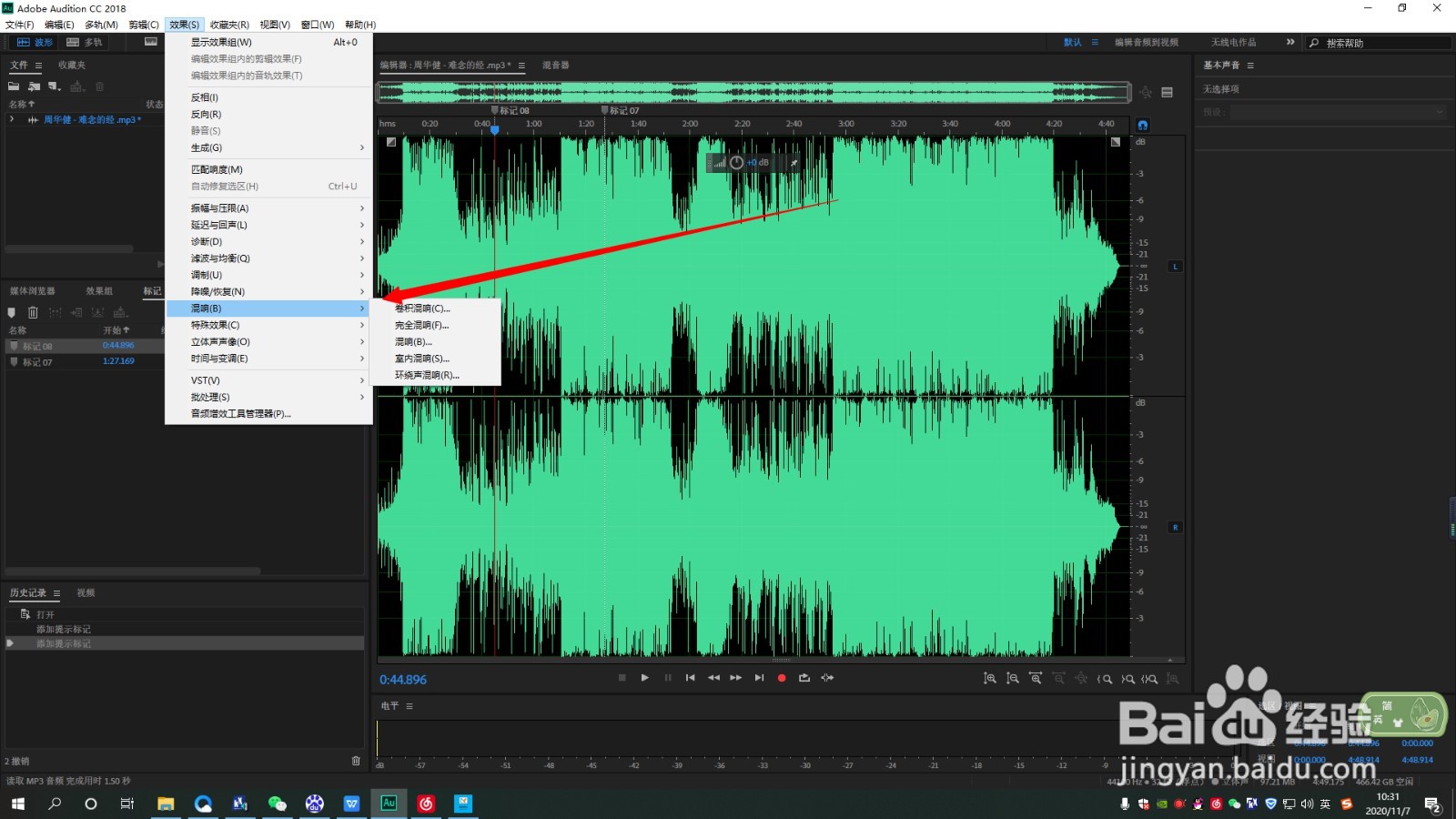This screenshot has height=819, width=1456.
Task: Toggle right channel R button
Action: [x=1175, y=527]
